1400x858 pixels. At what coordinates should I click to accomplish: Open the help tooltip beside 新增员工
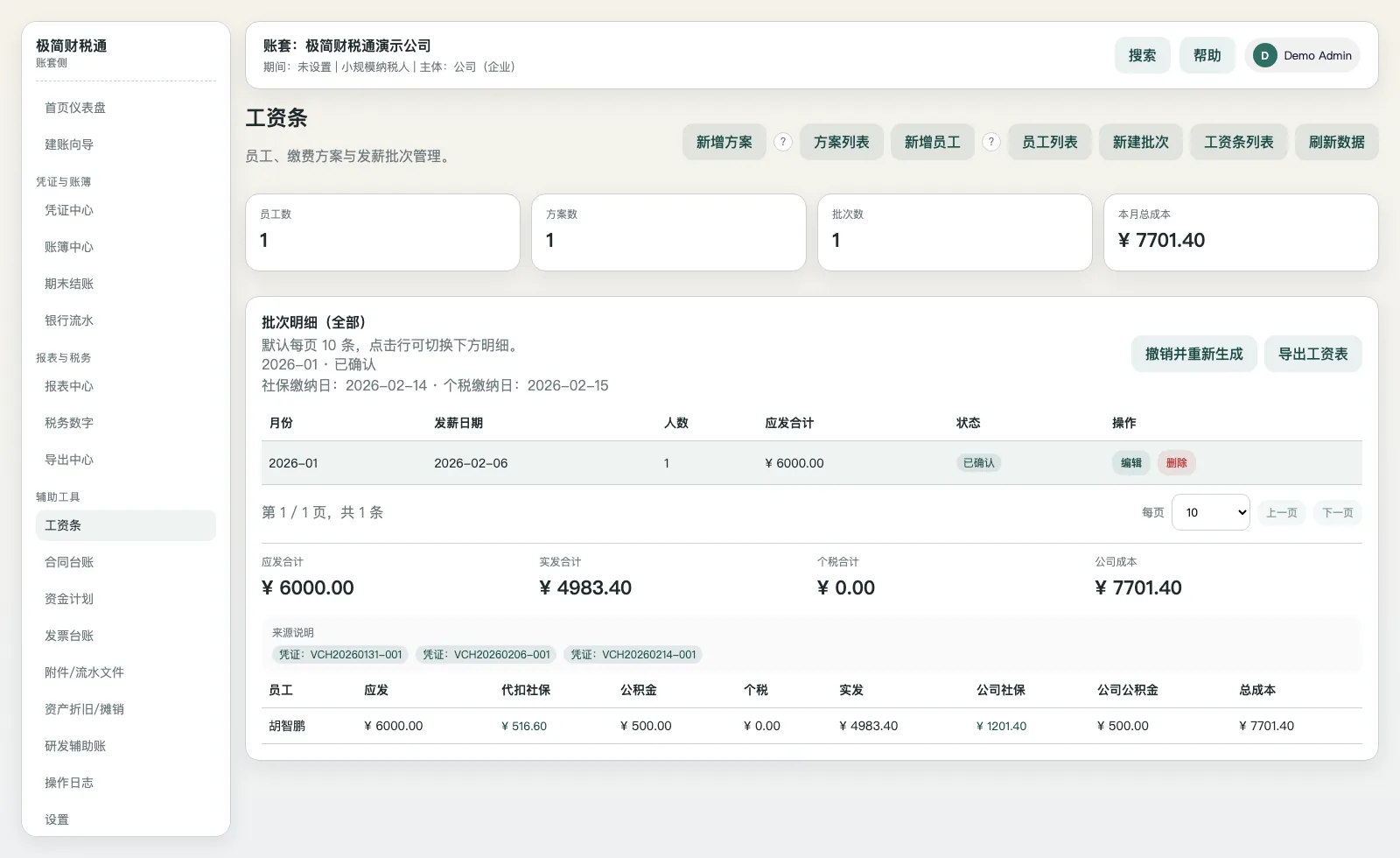pos(990,141)
